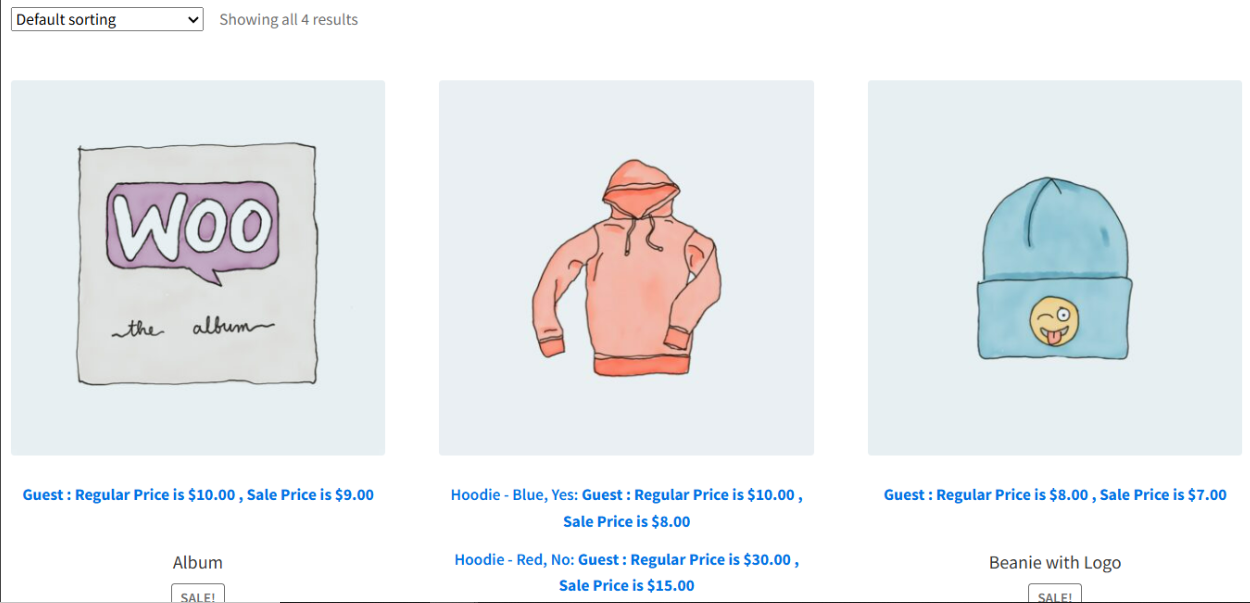Open the Default sorting dropdown
This screenshot has height=603, width=1250.
107,19
